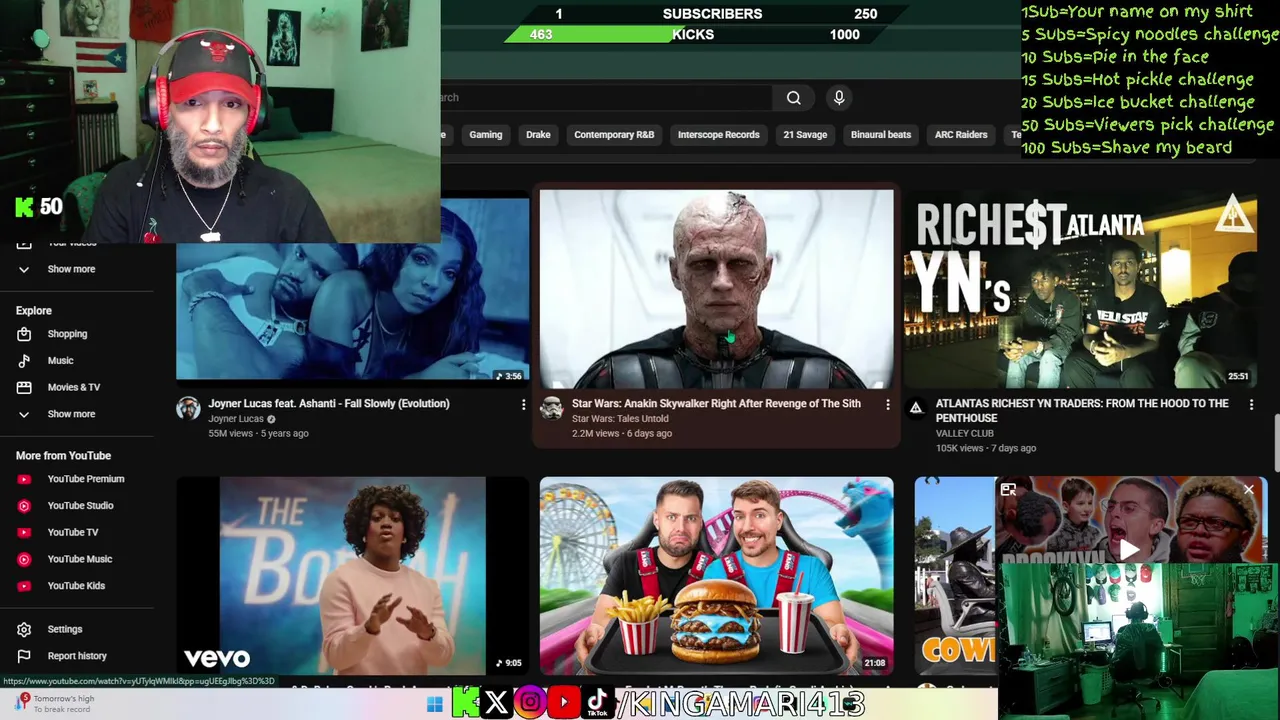1280x720 pixels.
Task: Expand the miniplayer using the expand icon
Action: point(1008,490)
